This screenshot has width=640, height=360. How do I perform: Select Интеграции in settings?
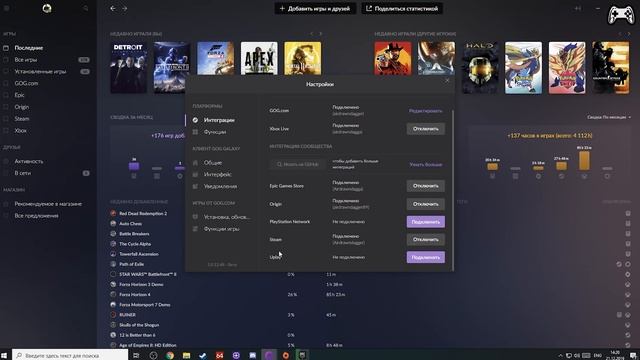pyautogui.click(x=219, y=120)
